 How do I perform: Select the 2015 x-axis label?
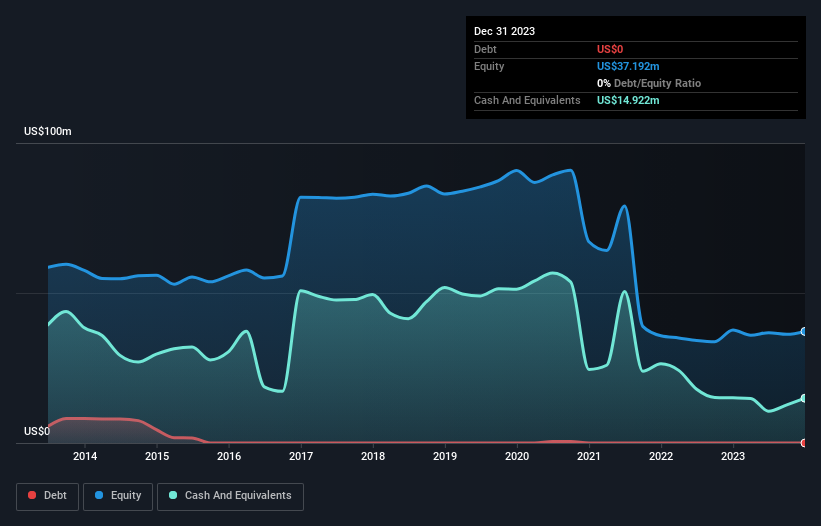(x=157, y=456)
